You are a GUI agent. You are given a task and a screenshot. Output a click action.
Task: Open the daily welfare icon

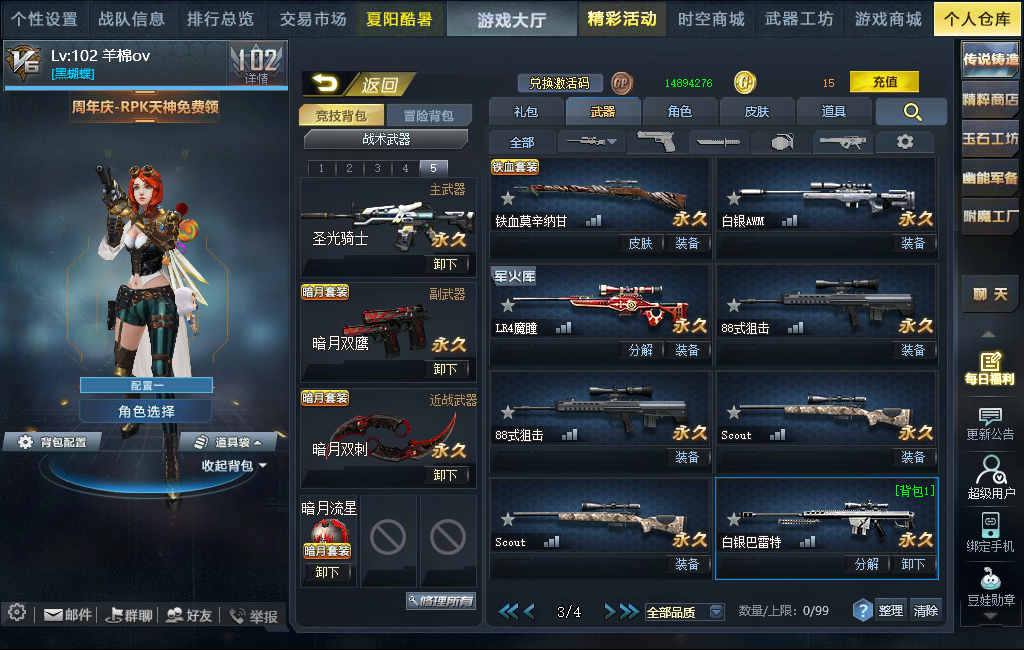click(x=989, y=368)
